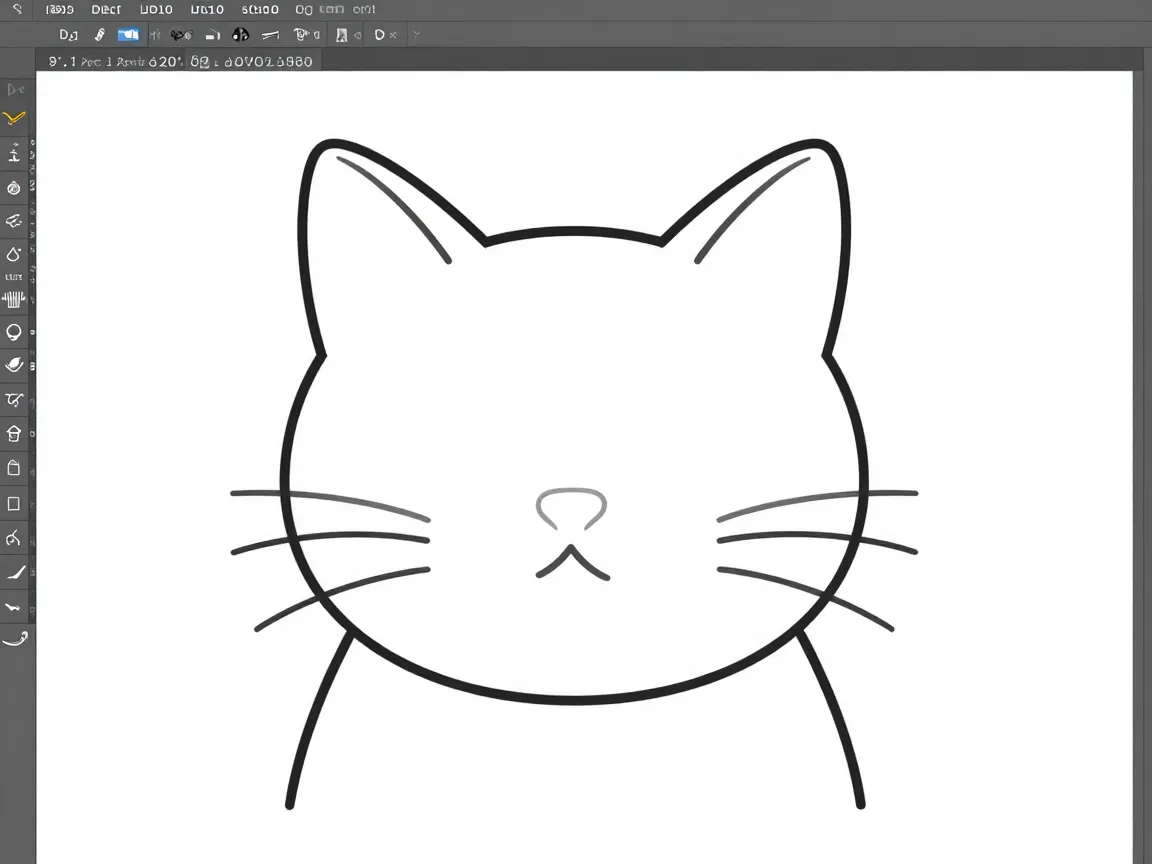Click the O circle icon in options bar
1152x864 pixels.
coord(379,35)
